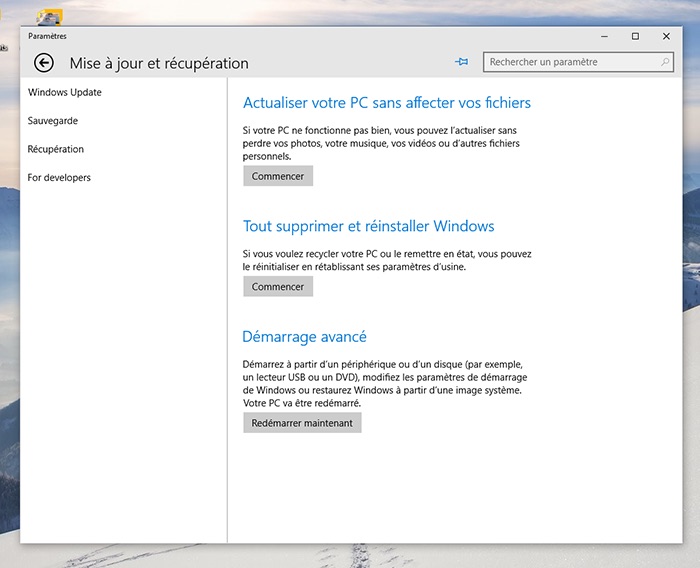The width and height of the screenshot is (700, 568).
Task: Click the text "Votre PC va être redémarré."
Action: 302,403
